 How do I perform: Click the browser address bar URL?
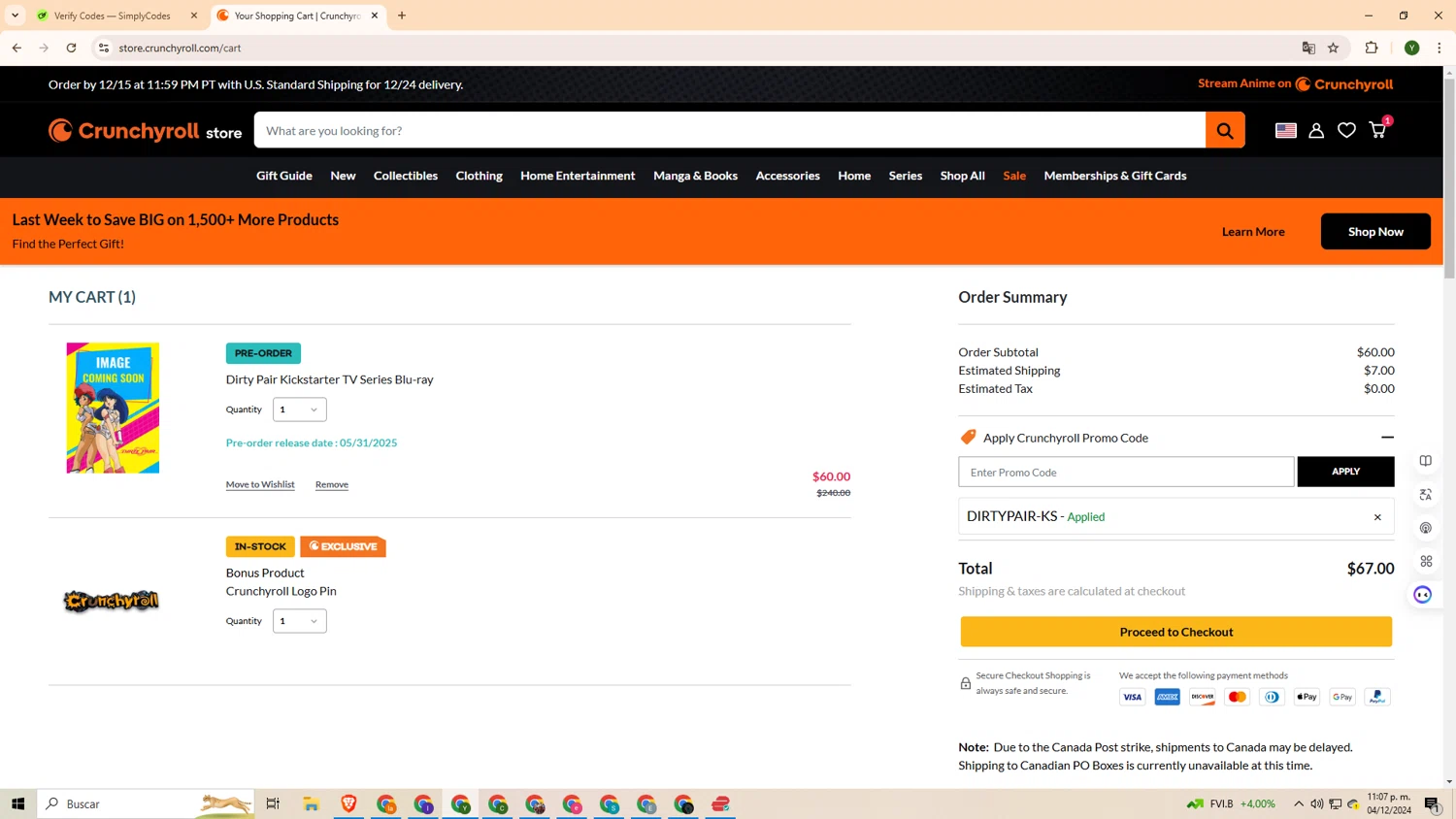pos(180,48)
